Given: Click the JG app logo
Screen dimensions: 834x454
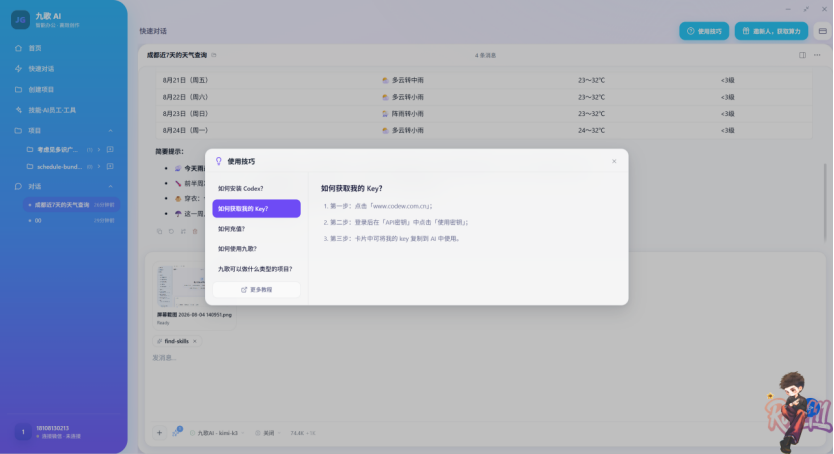Looking at the screenshot, I should [x=20, y=20].
